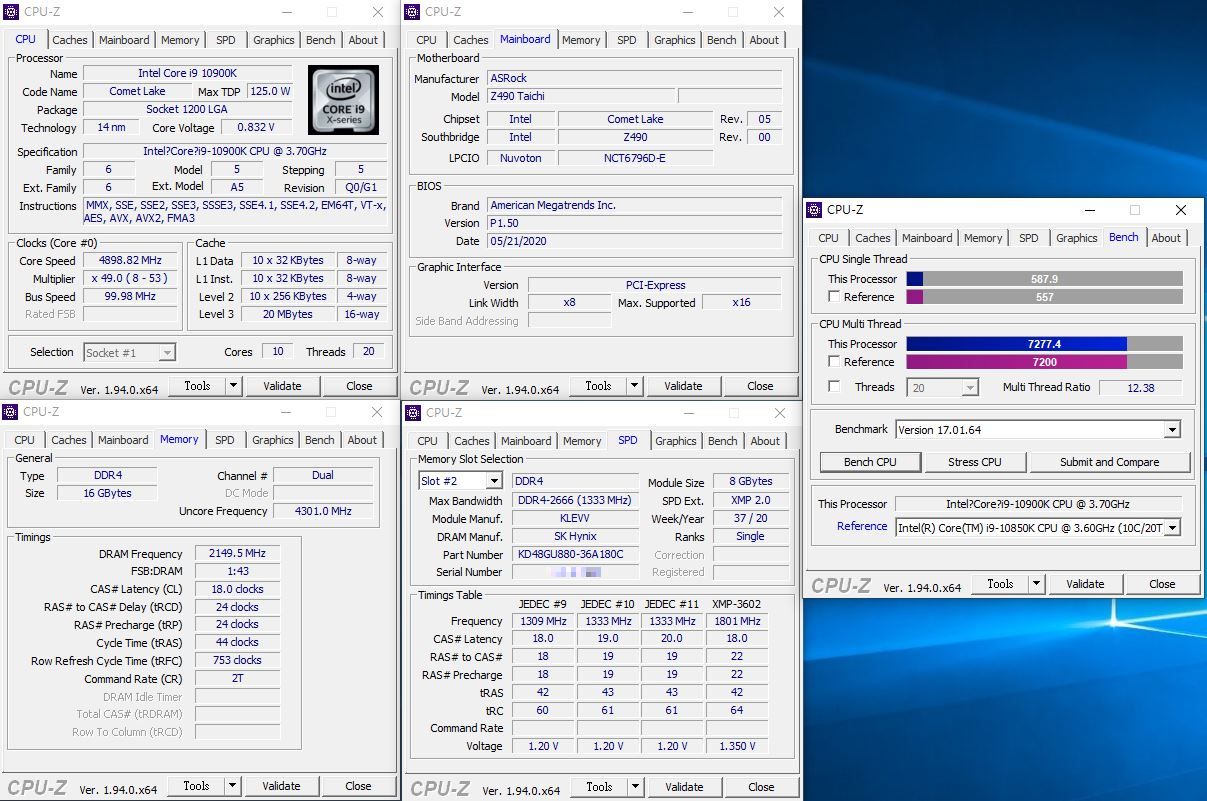Click the Multi Thread Ratio value 12.38

point(1140,387)
